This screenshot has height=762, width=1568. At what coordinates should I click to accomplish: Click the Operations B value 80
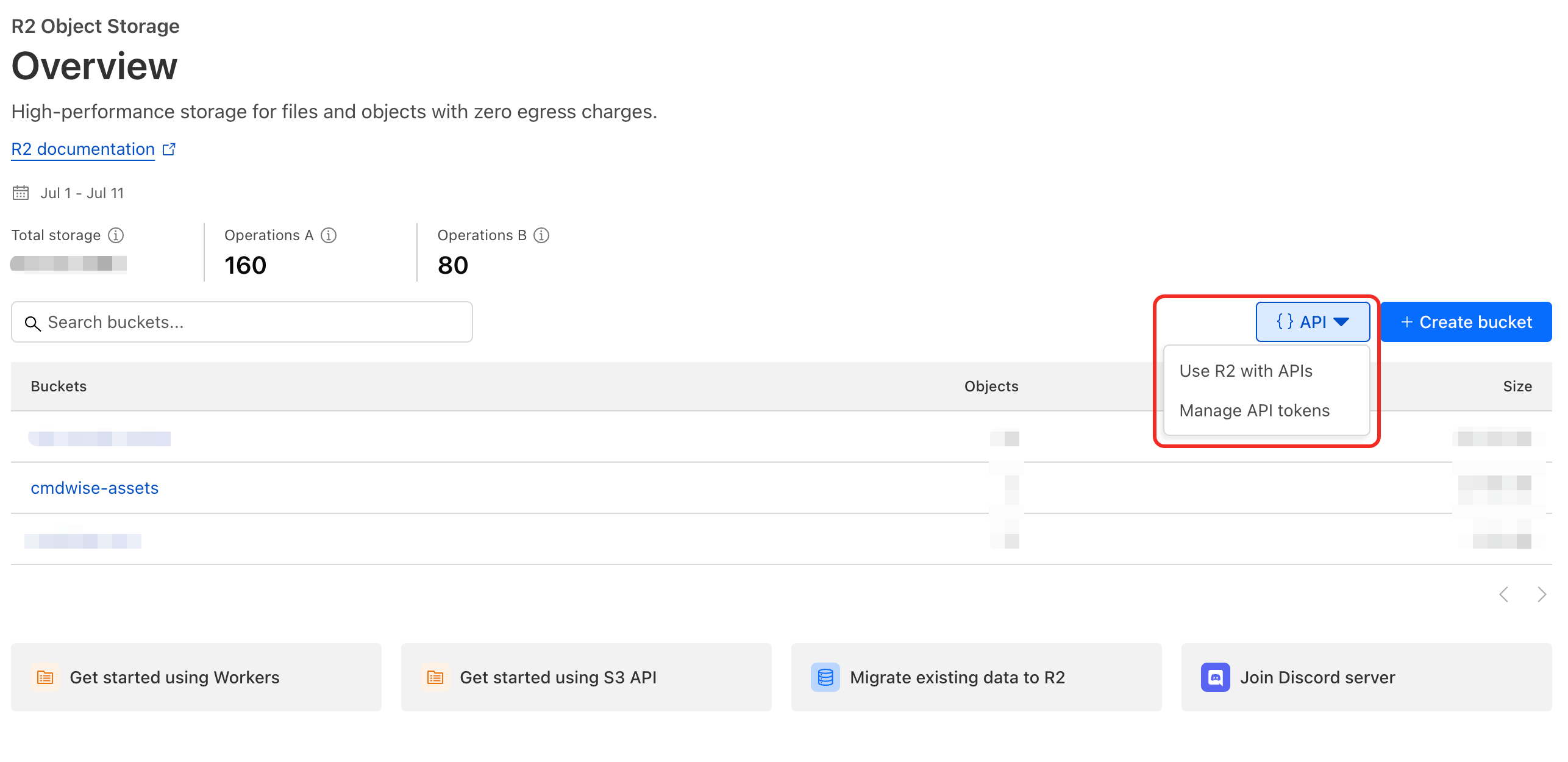[x=453, y=266]
